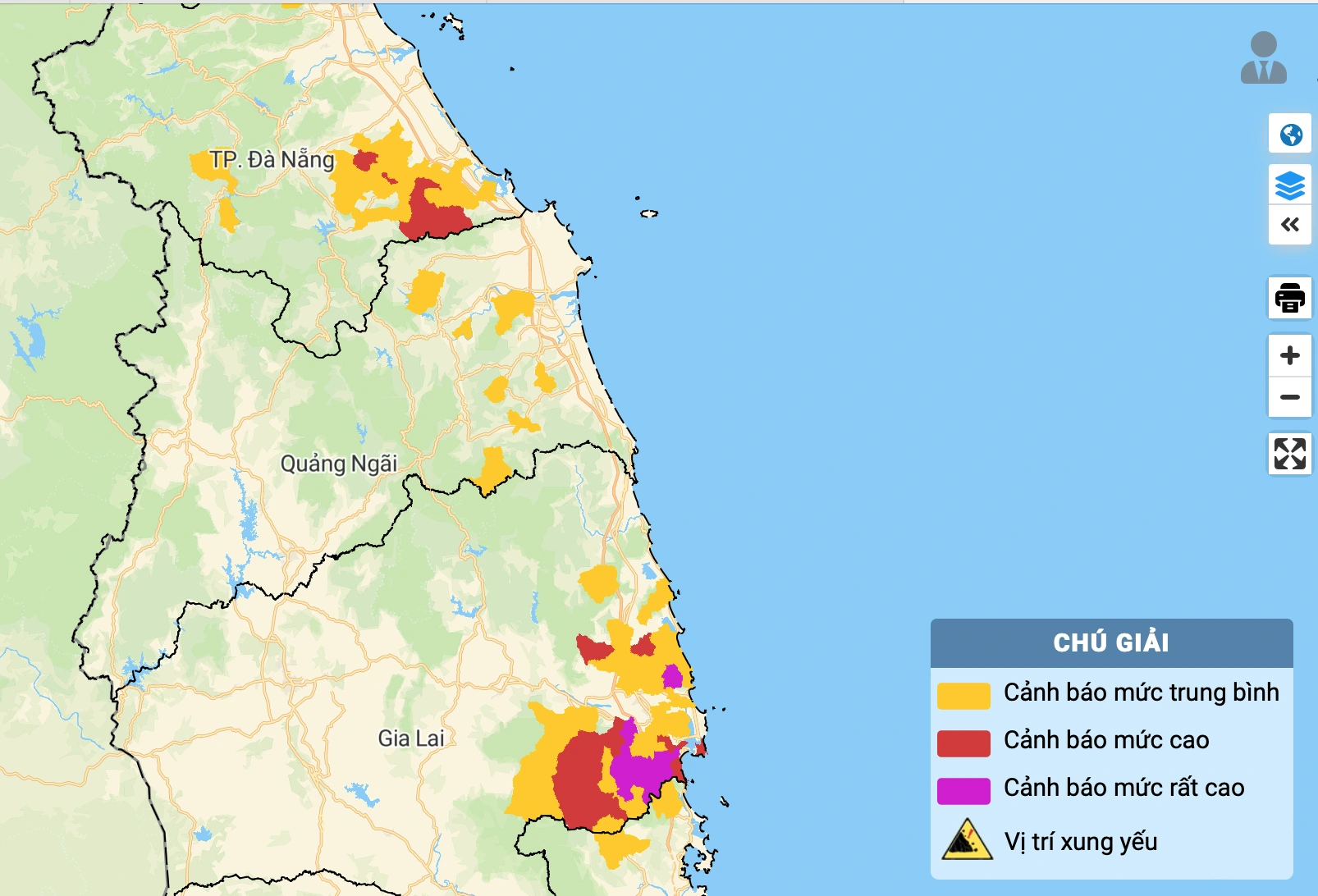Print the map using printer icon
Image resolution: width=1318 pixels, height=896 pixels.
click(x=1290, y=297)
